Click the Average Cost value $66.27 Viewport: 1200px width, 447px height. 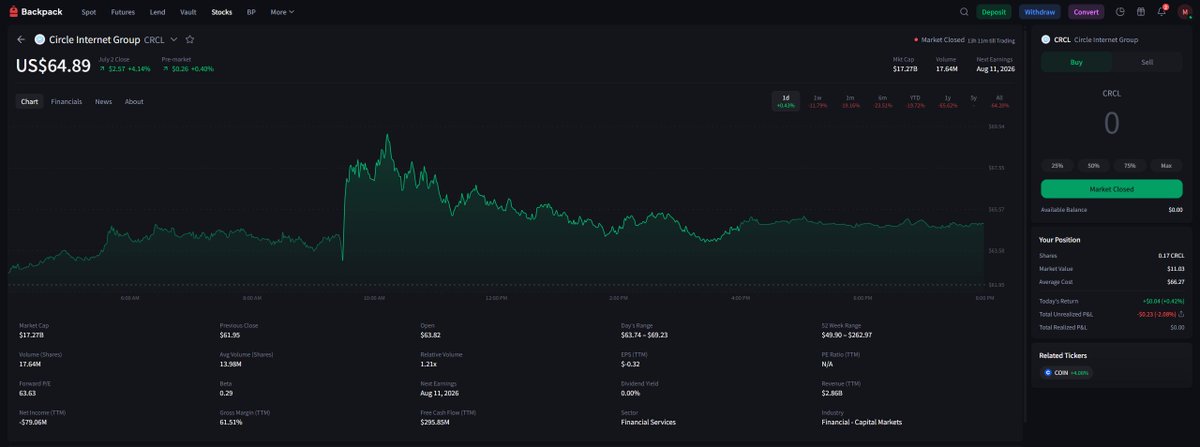1175,282
